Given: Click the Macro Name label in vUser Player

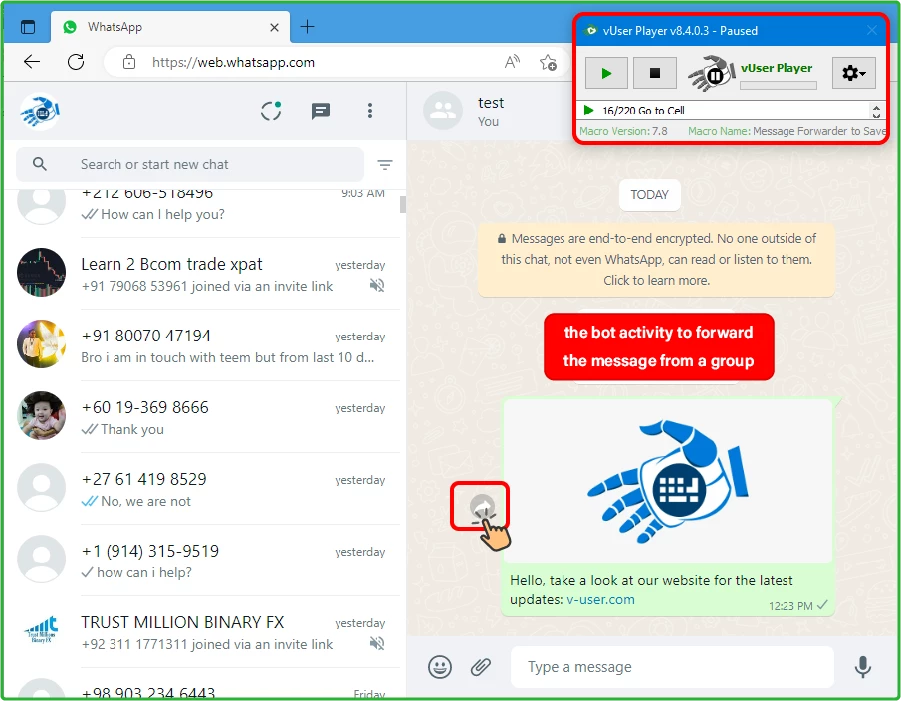Looking at the screenshot, I should click(719, 131).
